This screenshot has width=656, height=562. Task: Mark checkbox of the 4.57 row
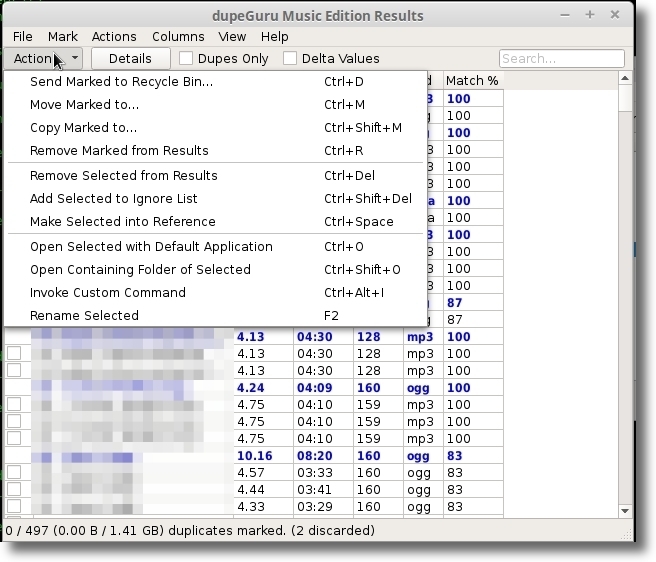pos(14,472)
